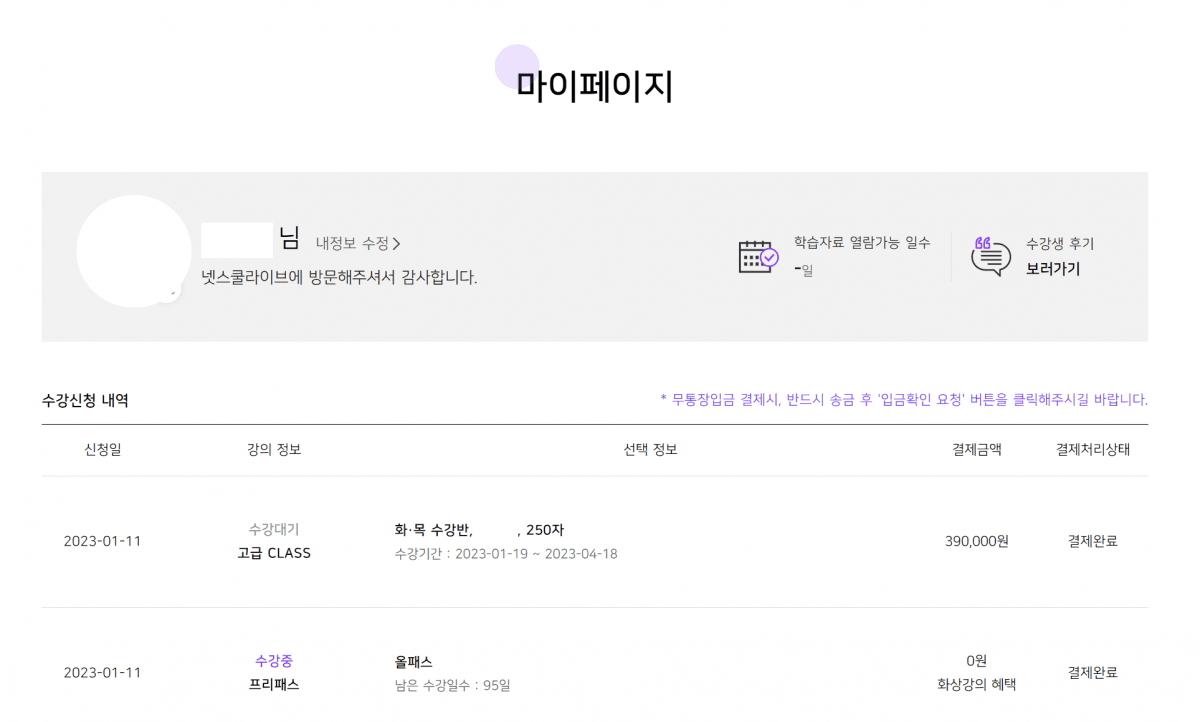Click the speech bubble 수강생 후기 icon

[990, 257]
